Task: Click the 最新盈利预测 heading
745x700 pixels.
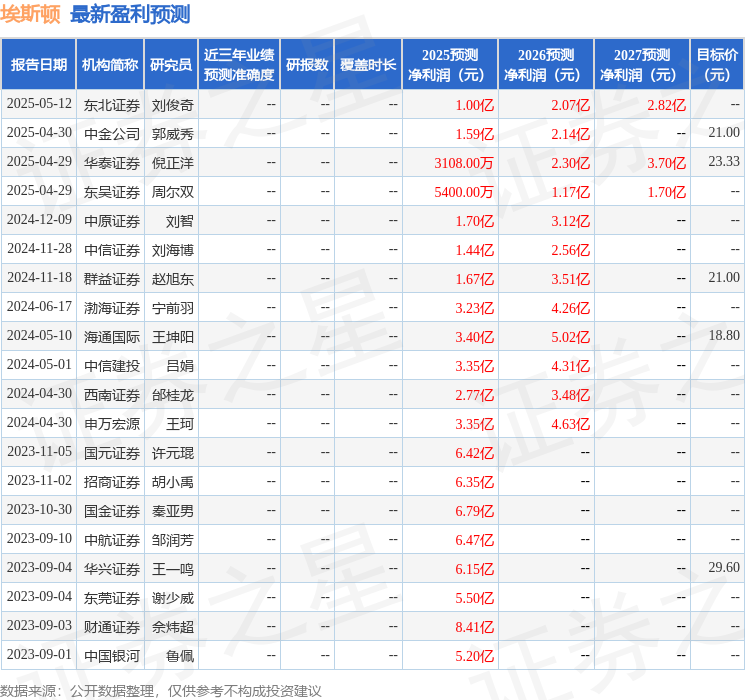Action: click(x=130, y=14)
